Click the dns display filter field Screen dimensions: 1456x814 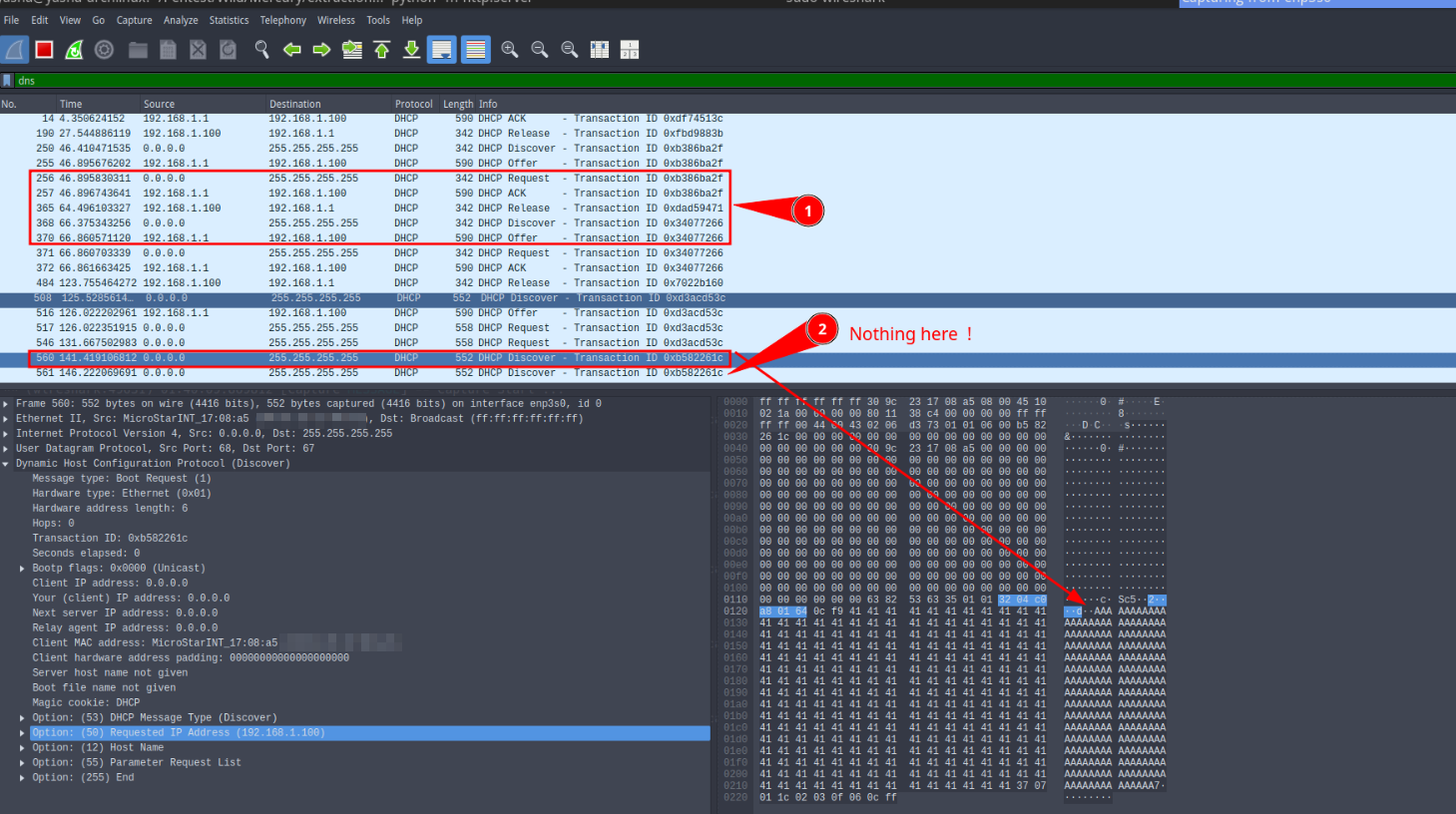pyautogui.click(x=699, y=81)
